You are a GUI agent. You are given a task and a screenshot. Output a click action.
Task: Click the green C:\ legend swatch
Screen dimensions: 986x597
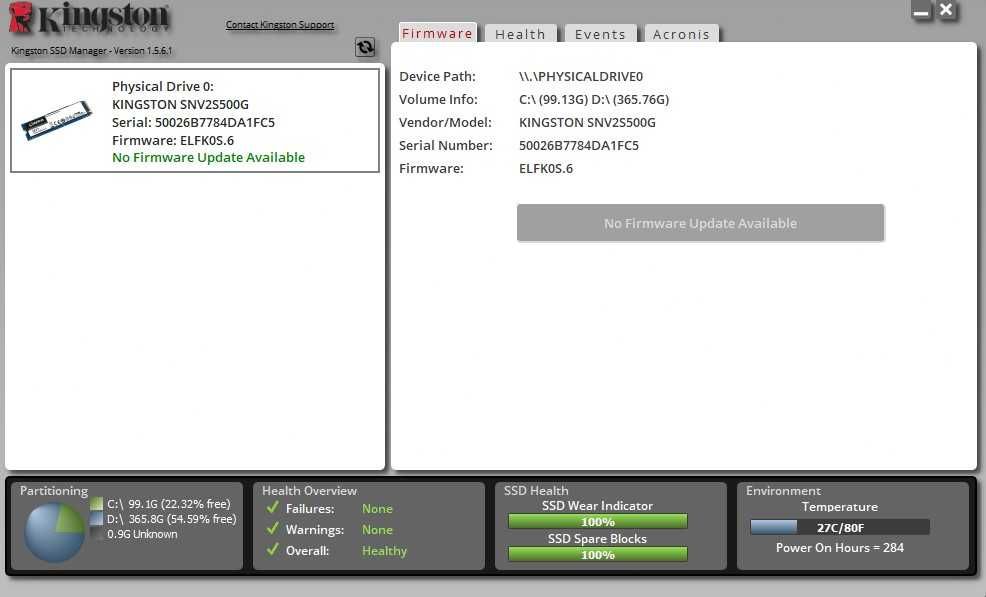[96, 504]
